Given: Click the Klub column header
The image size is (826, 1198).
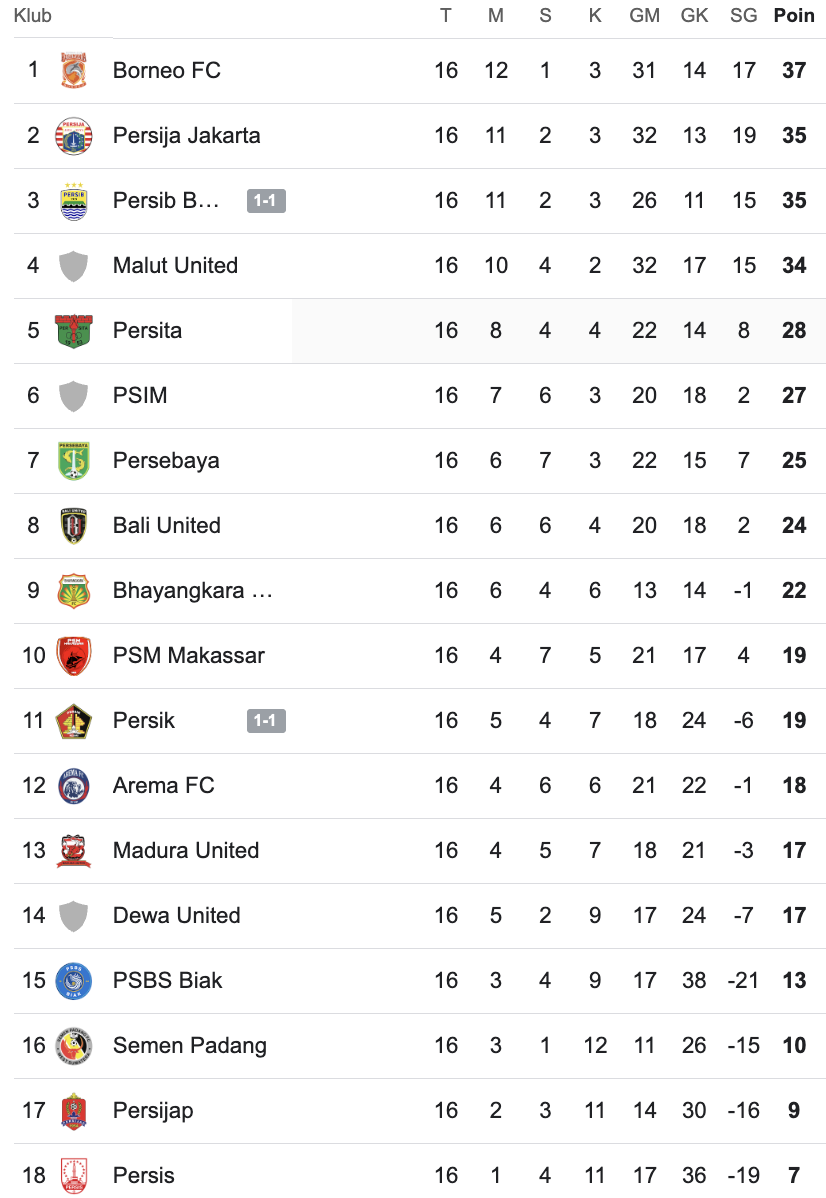Looking at the screenshot, I should tap(33, 16).
